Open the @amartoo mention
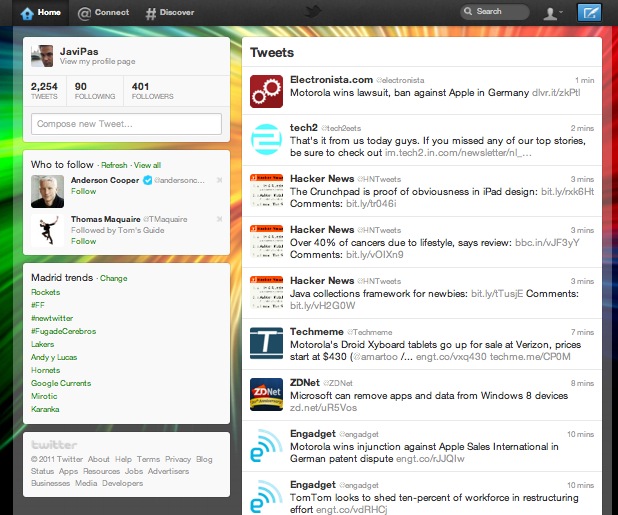Viewport: 618px width, 515px height. click(x=374, y=357)
